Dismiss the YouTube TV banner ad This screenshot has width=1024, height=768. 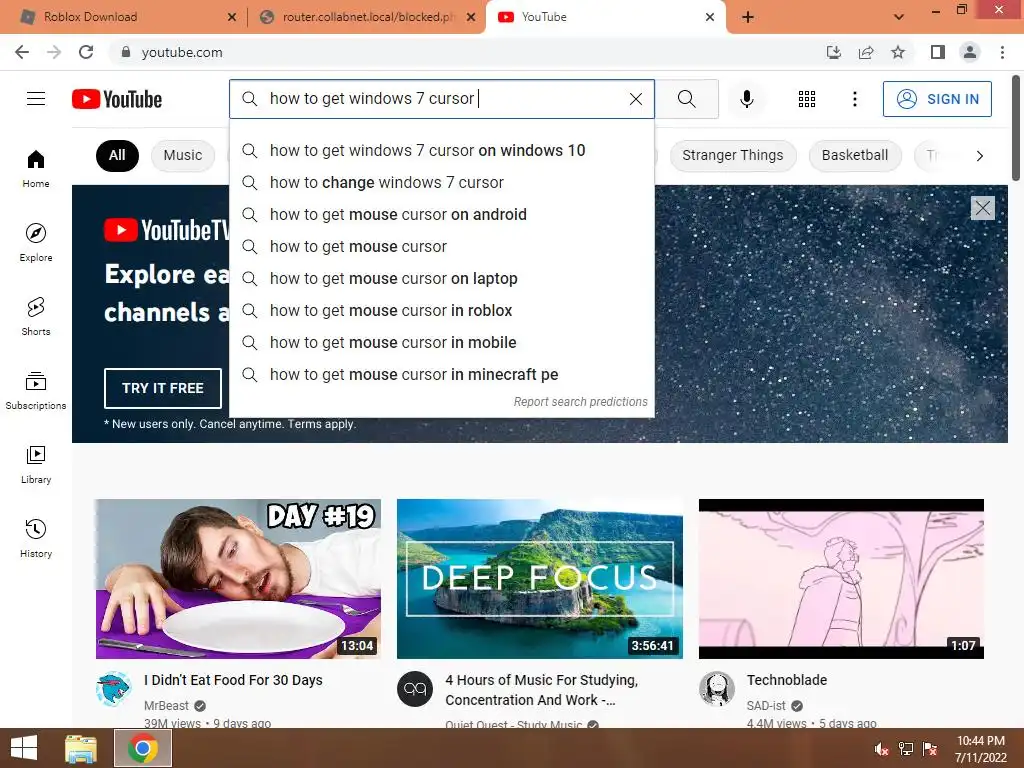coord(982,208)
